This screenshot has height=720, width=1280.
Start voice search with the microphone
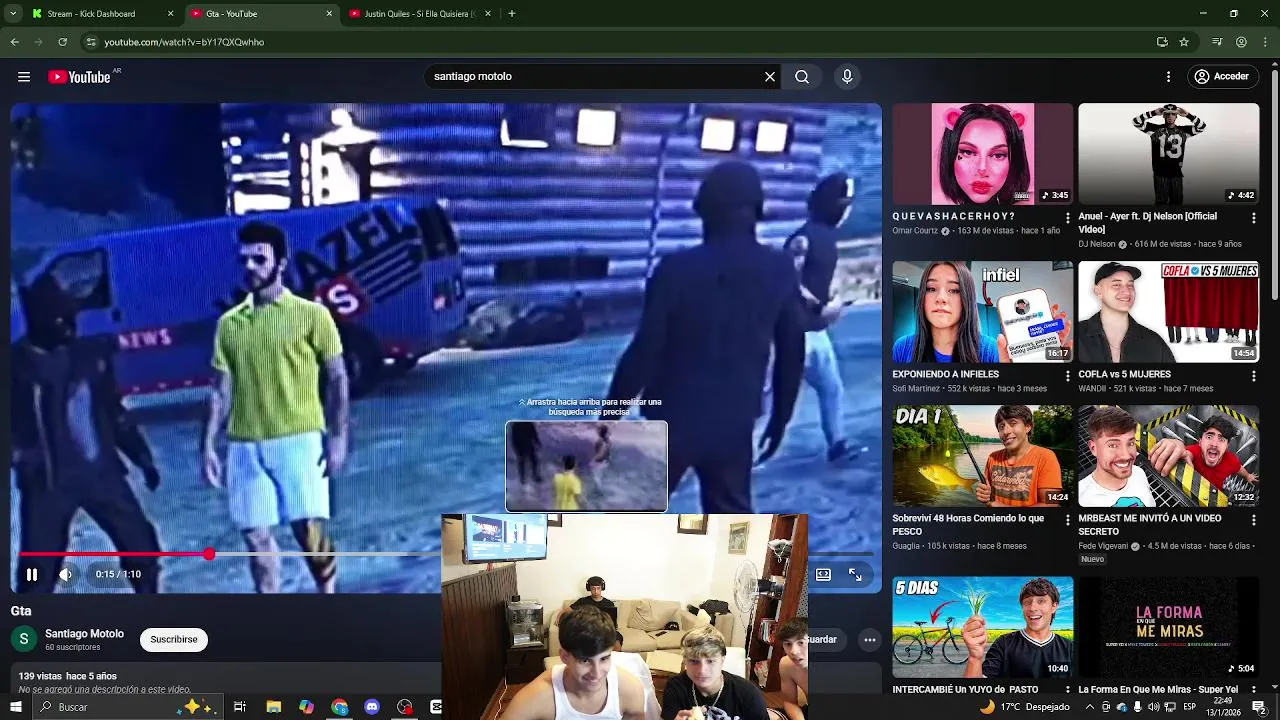click(847, 77)
